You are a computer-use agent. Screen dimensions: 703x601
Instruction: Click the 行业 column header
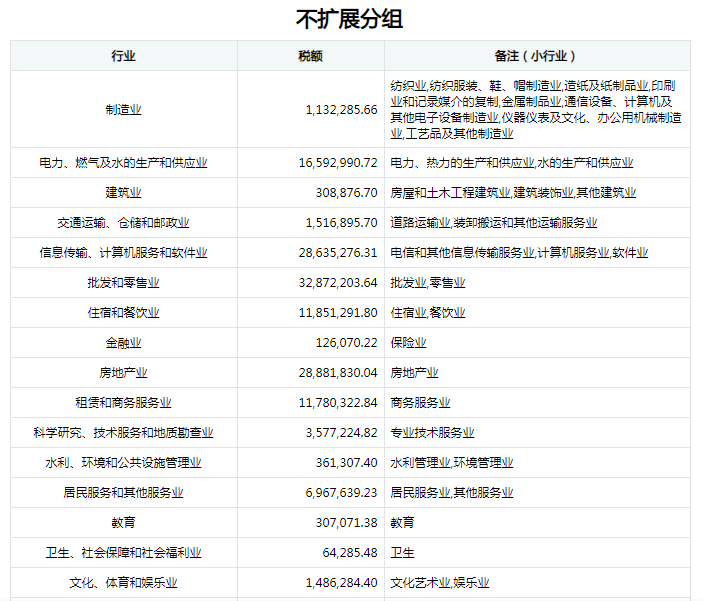pos(123,56)
